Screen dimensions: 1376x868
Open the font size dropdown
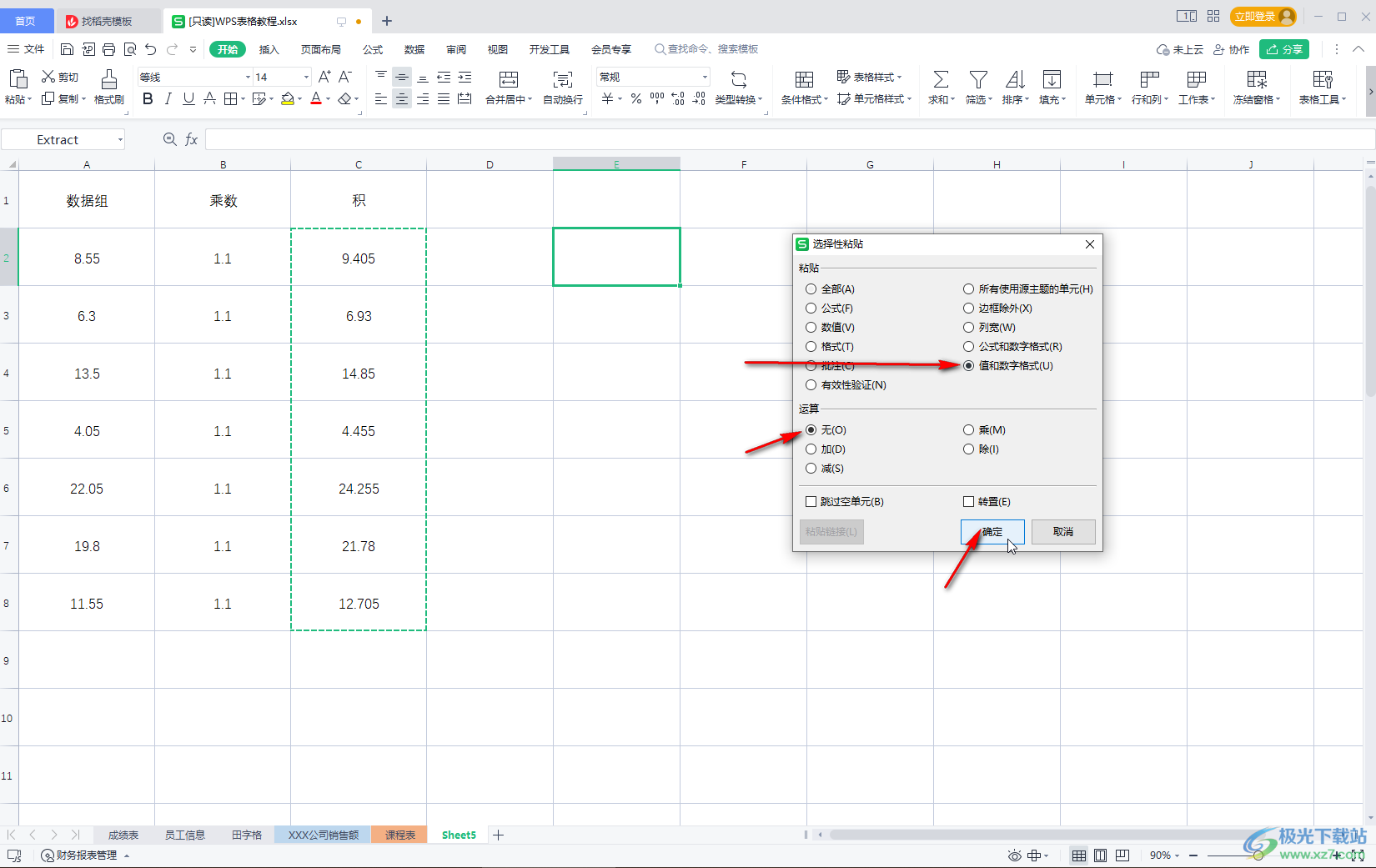(306, 77)
